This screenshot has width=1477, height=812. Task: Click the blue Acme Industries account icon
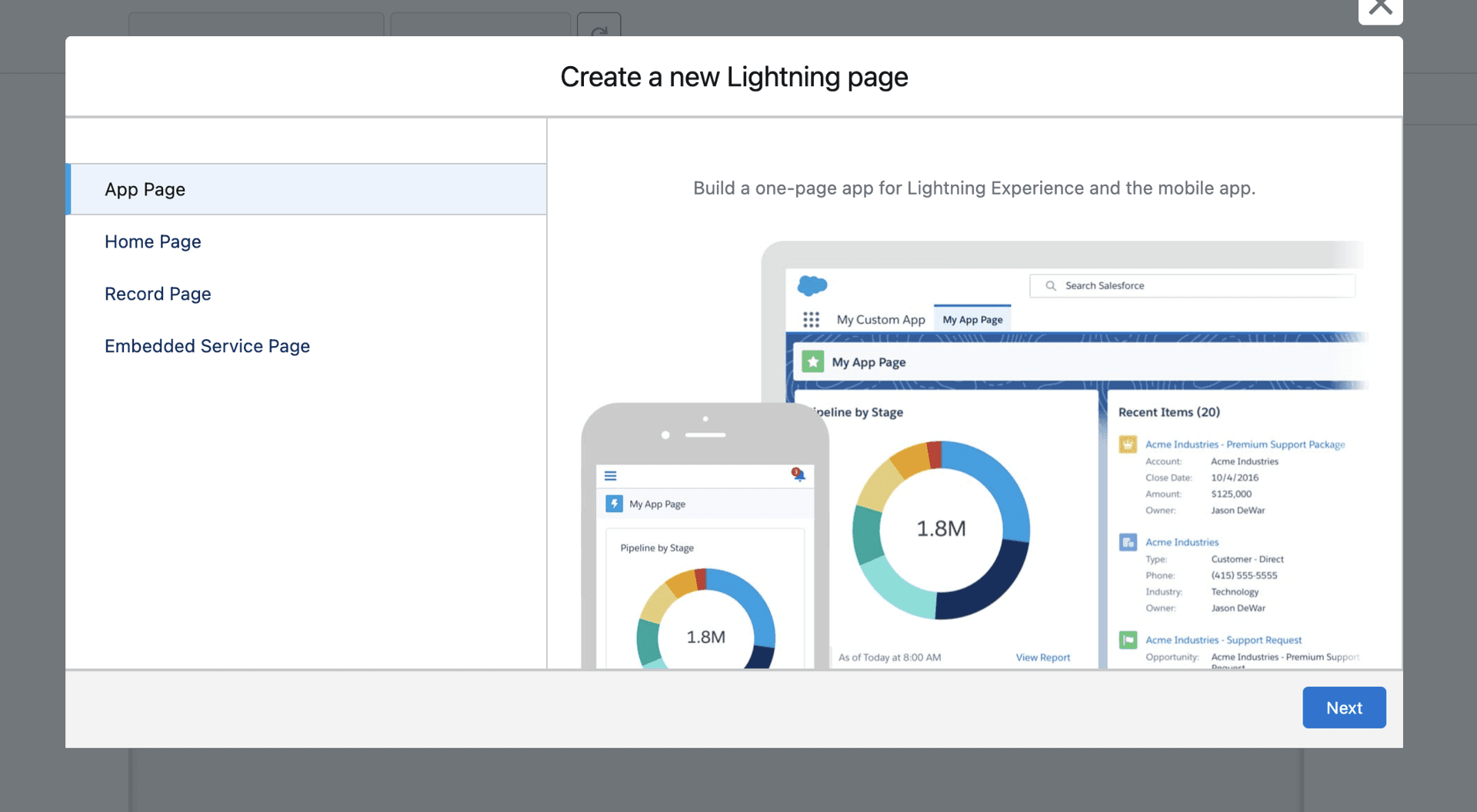(1127, 542)
